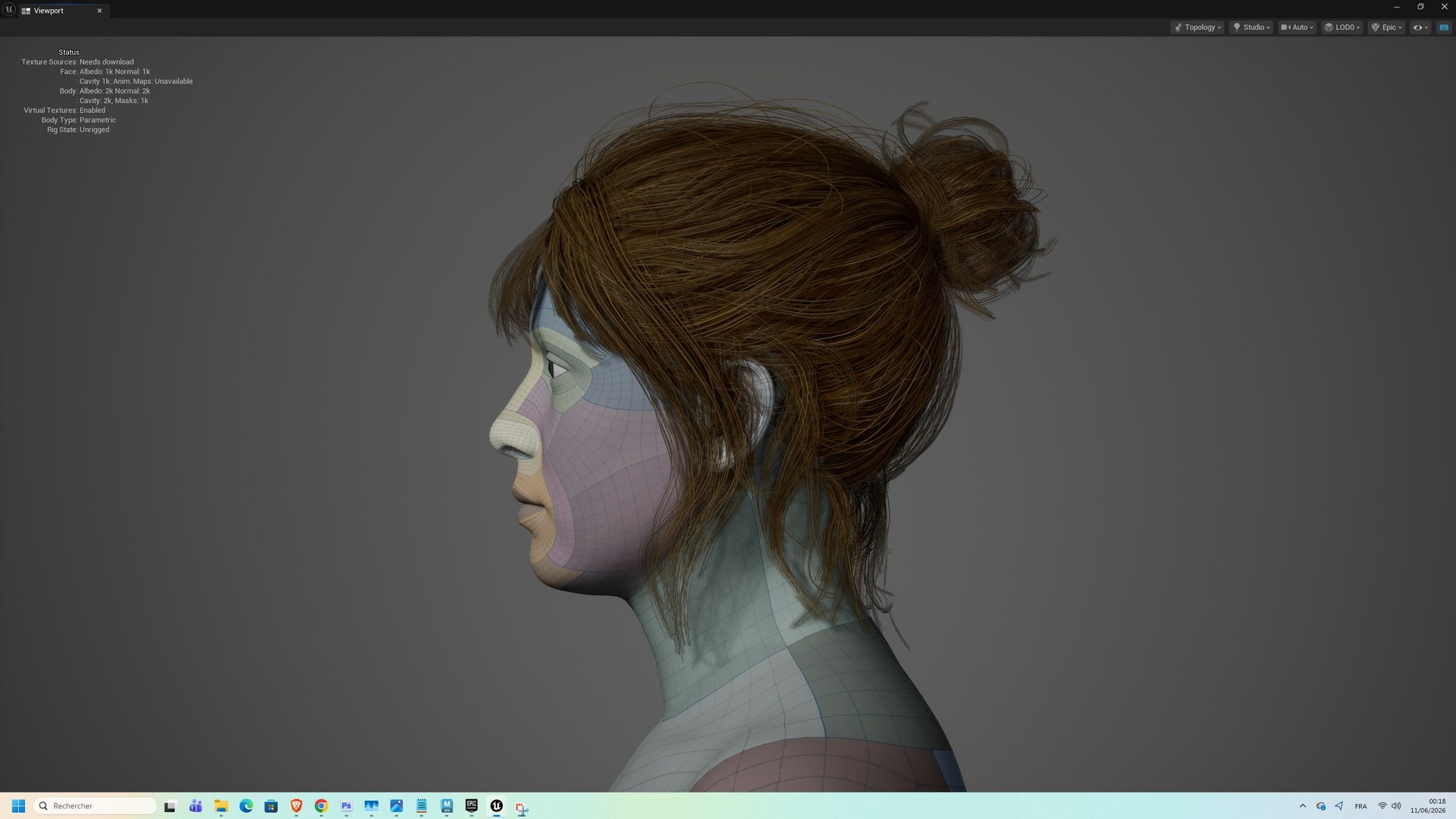Open the Notepad app from the taskbar

(421, 806)
